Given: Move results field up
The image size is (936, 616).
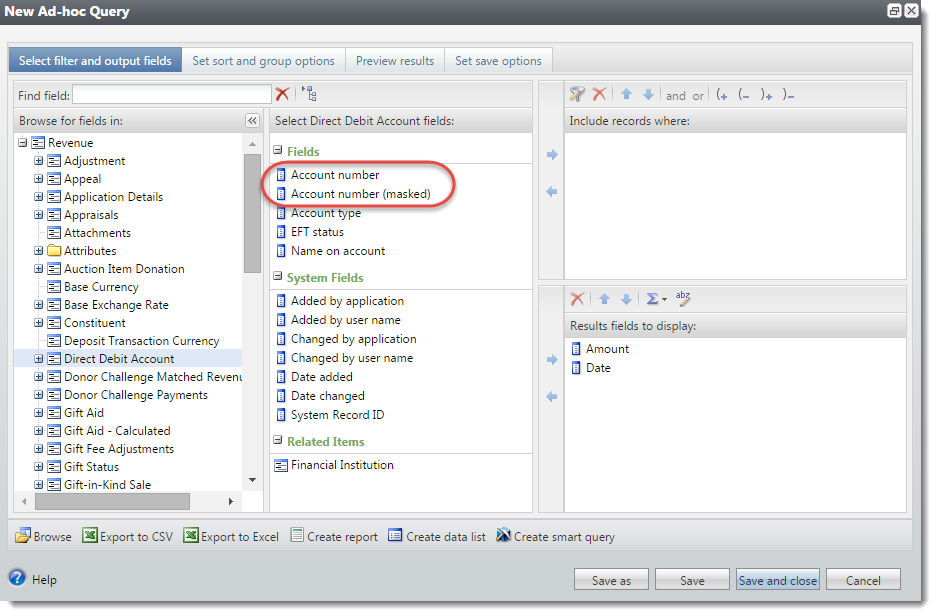Looking at the screenshot, I should [604, 298].
